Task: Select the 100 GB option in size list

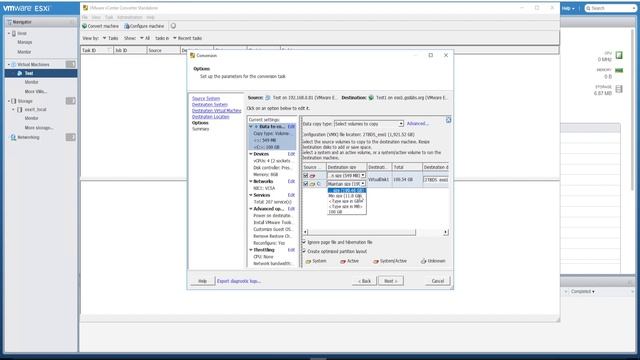Action: (x=347, y=212)
